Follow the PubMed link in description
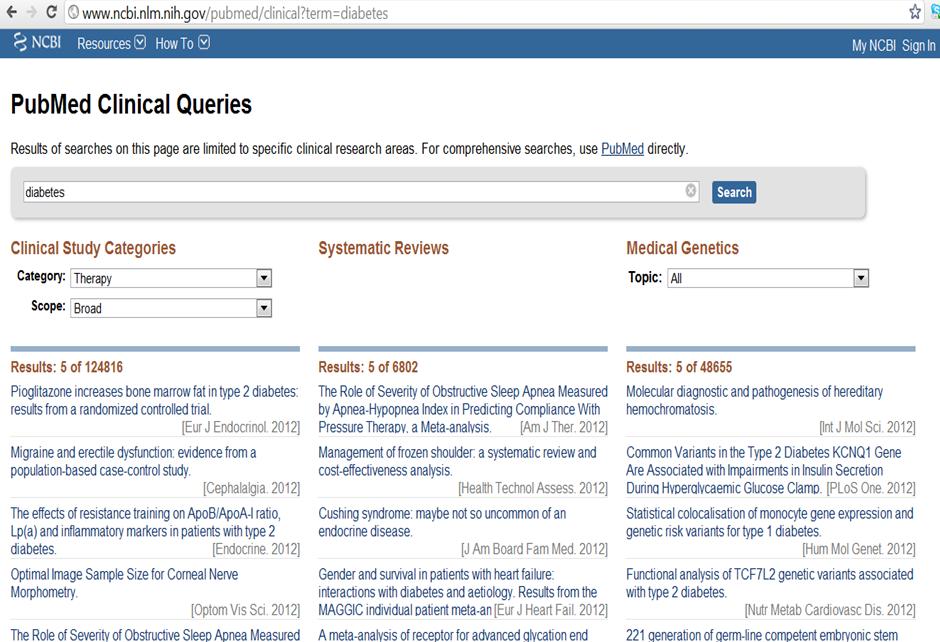 coord(622,149)
